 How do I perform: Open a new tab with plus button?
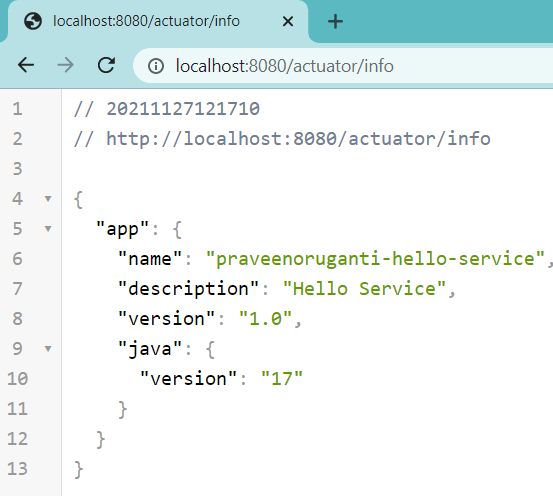click(335, 22)
